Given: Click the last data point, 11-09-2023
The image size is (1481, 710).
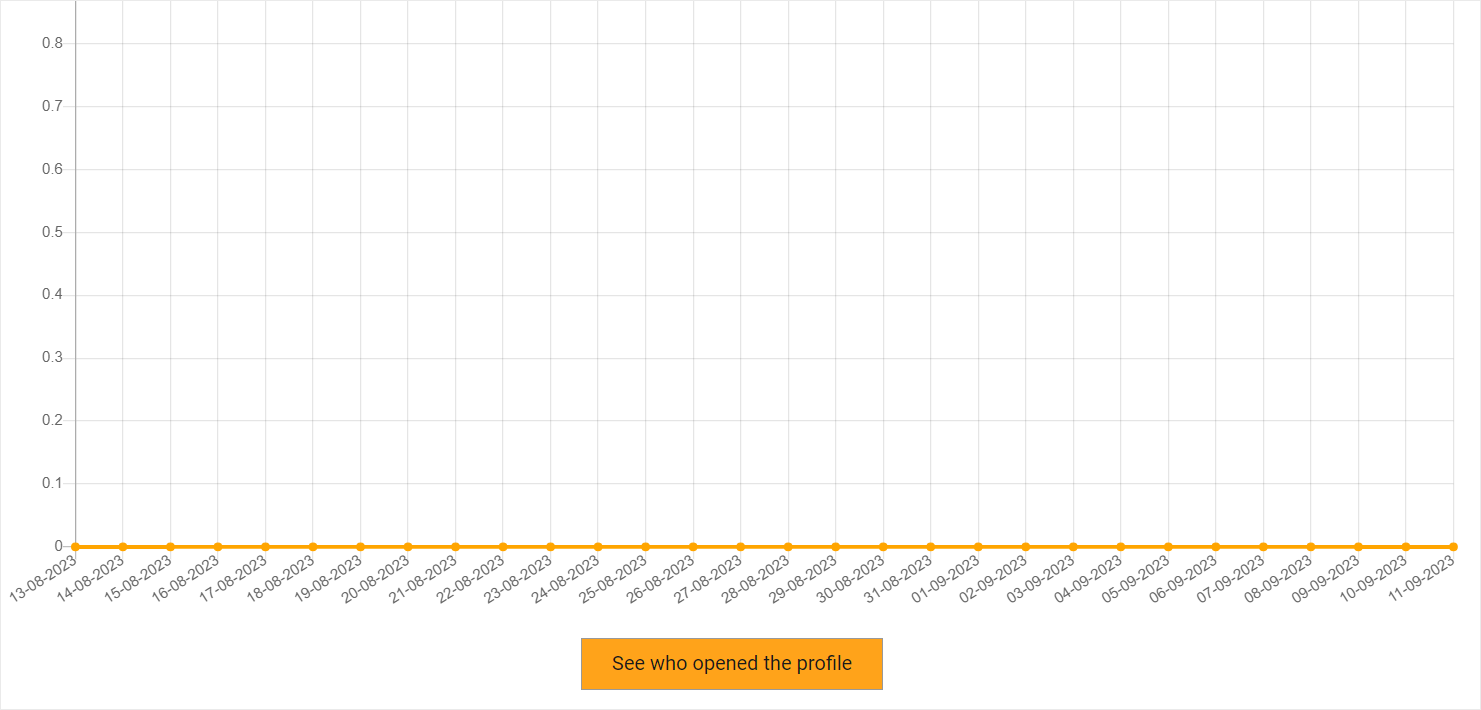Looking at the screenshot, I should coord(1453,546).
